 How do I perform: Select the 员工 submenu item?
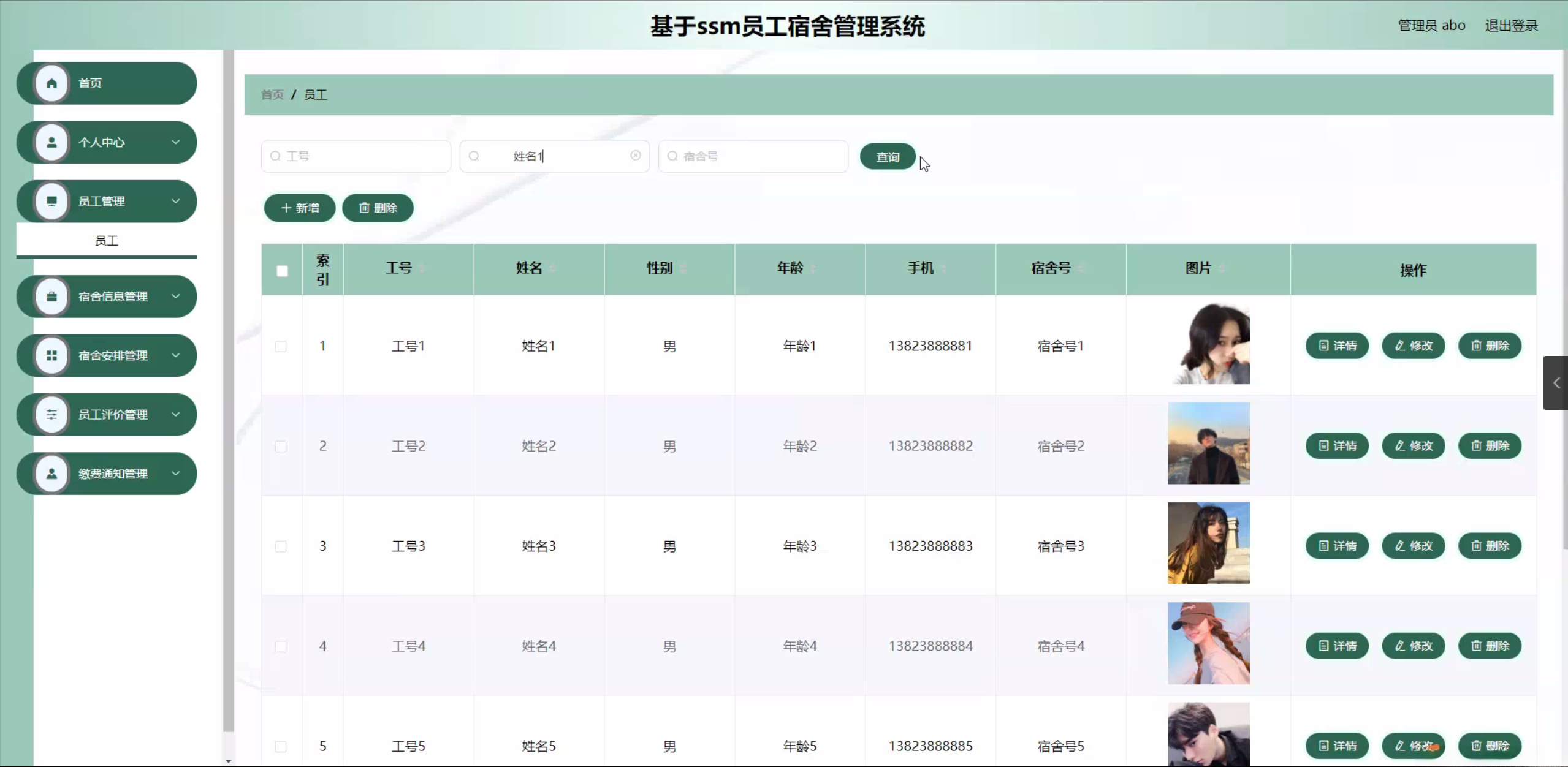pos(107,241)
